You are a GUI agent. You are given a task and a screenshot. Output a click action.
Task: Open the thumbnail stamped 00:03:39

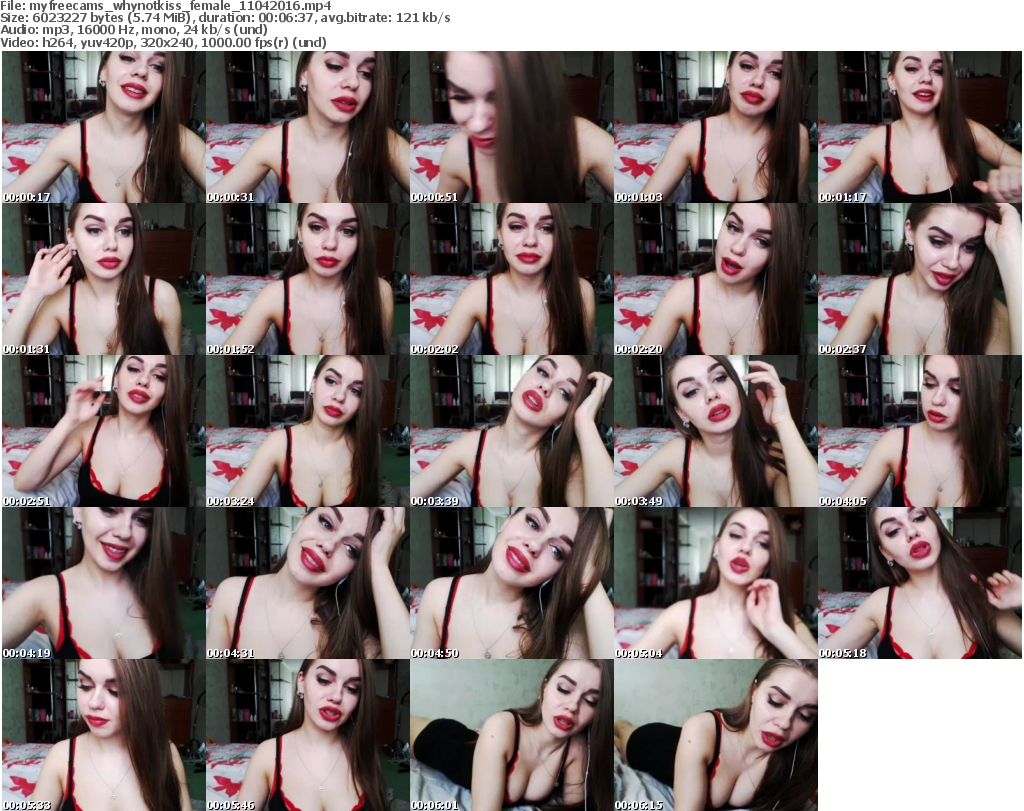(x=511, y=432)
